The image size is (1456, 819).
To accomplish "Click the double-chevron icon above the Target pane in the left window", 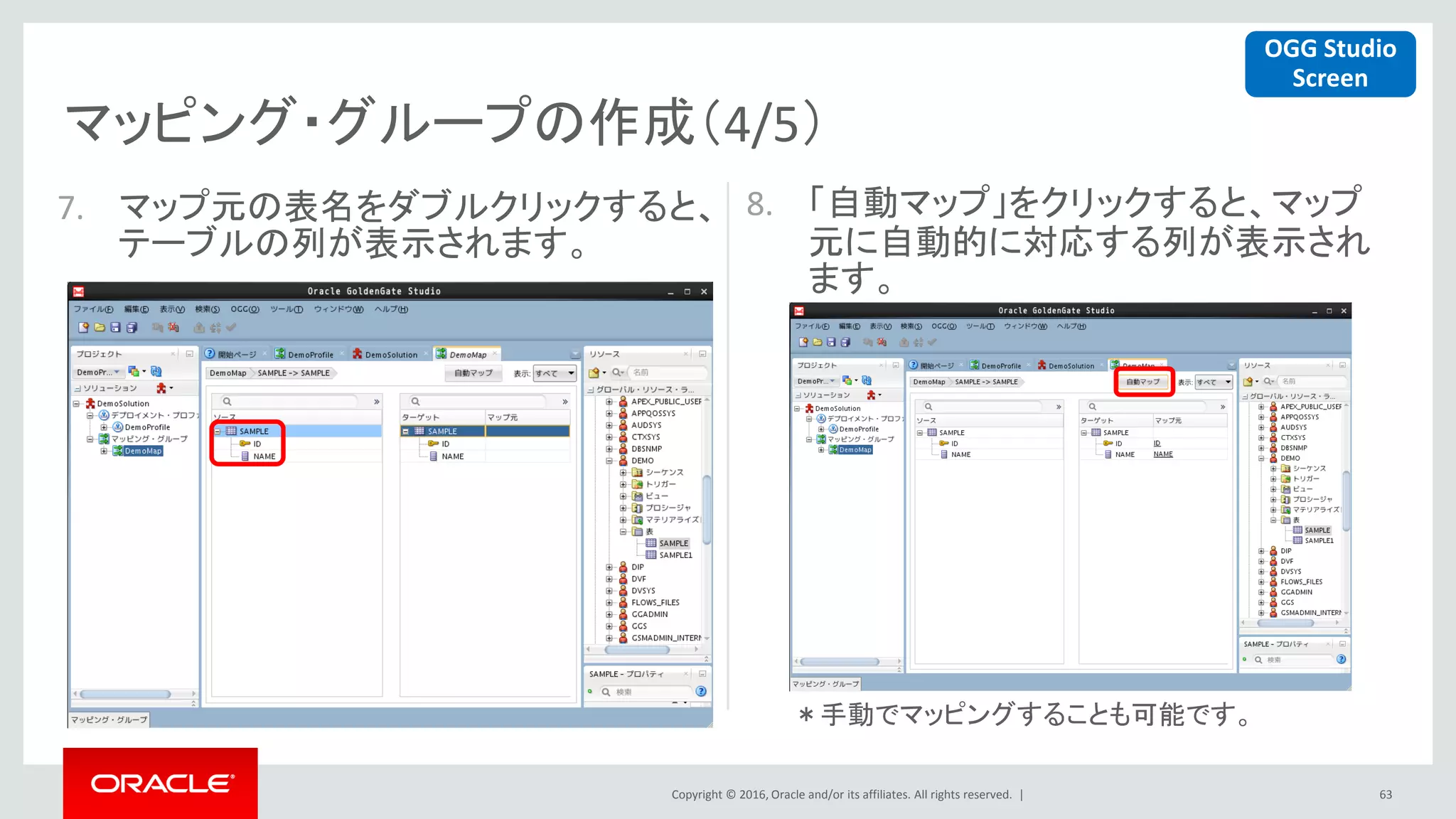I will tap(565, 402).
